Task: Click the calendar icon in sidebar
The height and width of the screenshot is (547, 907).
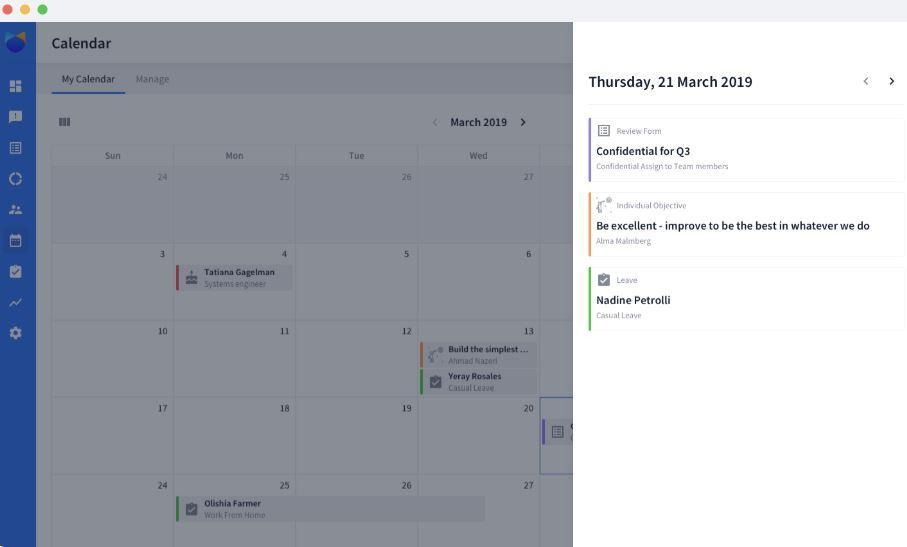Action: tap(15, 241)
